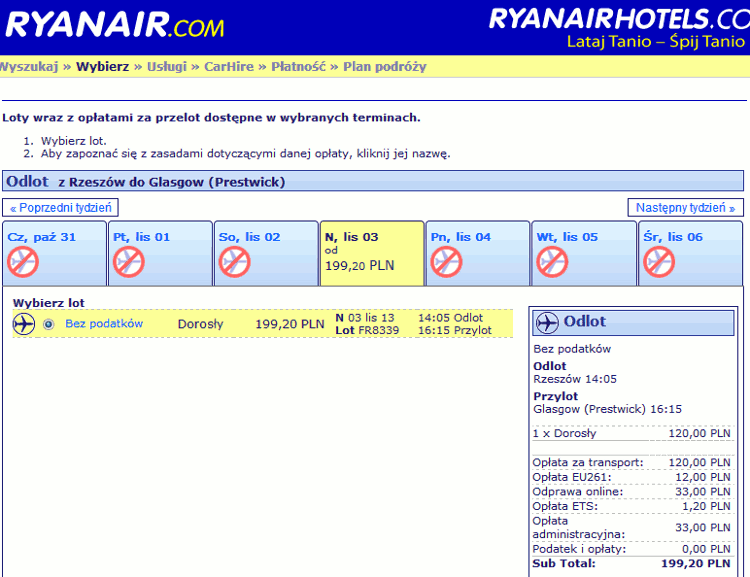
Task: Click the 1 x Dorosły fare line
Action: [631, 433]
